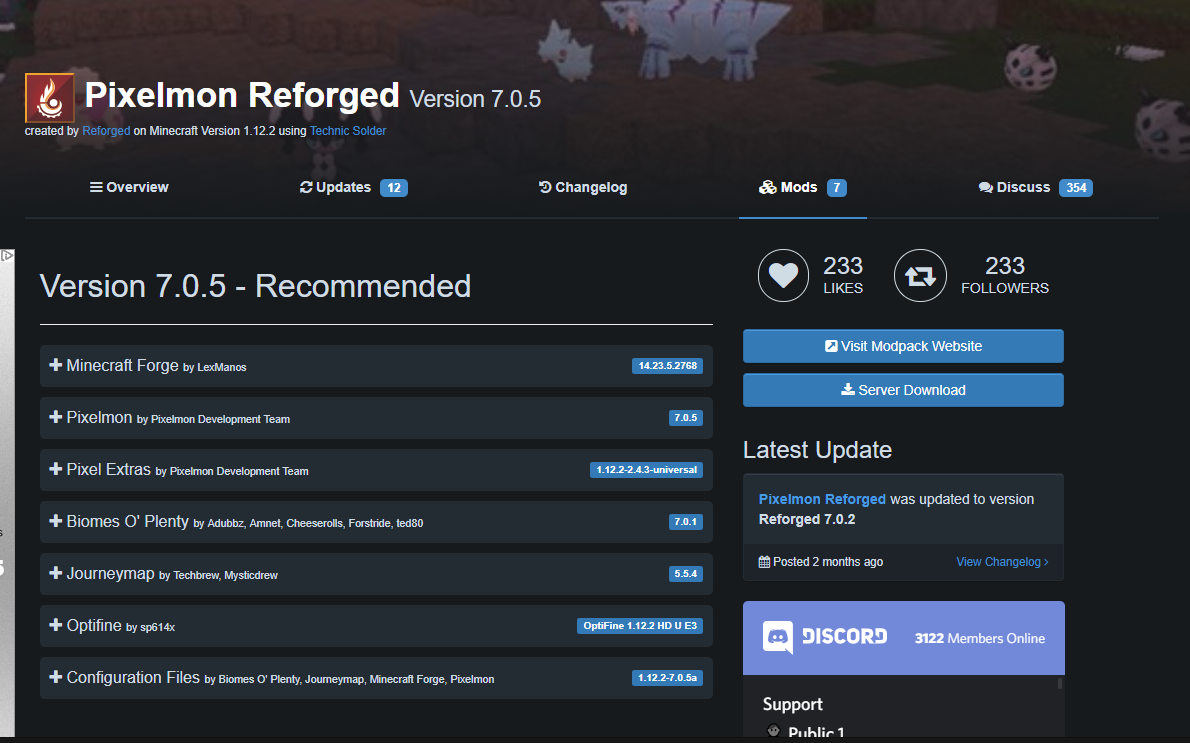Click the View Changelog link
The width and height of the screenshot is (1190, 743).
(1003, 562)
